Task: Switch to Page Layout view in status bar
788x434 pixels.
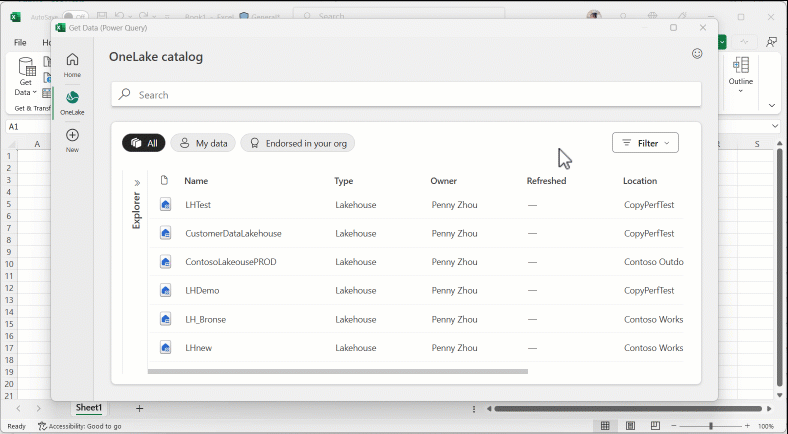Action: point(630,425)
